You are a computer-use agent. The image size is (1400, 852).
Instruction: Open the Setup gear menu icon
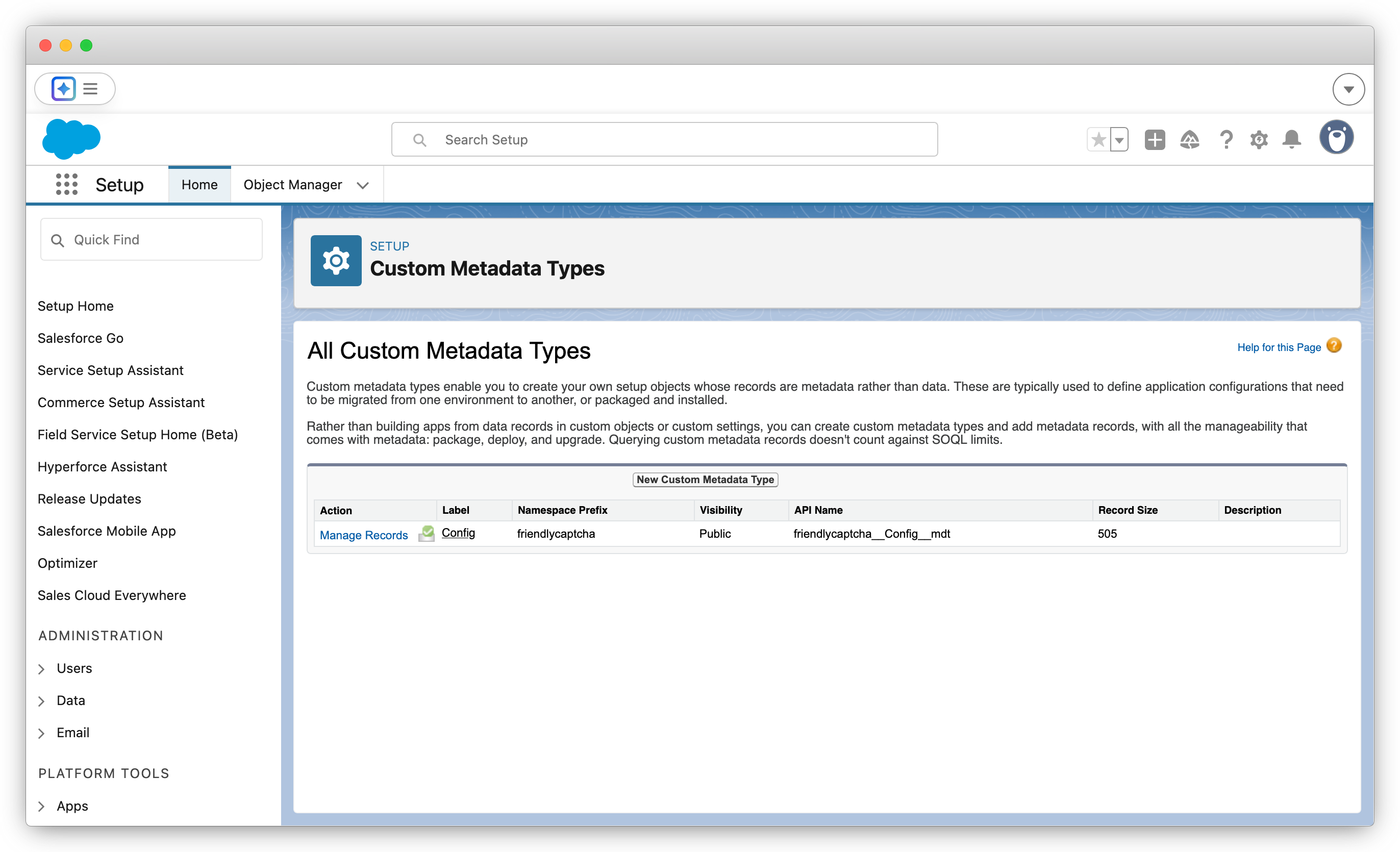coord(1259,140)
